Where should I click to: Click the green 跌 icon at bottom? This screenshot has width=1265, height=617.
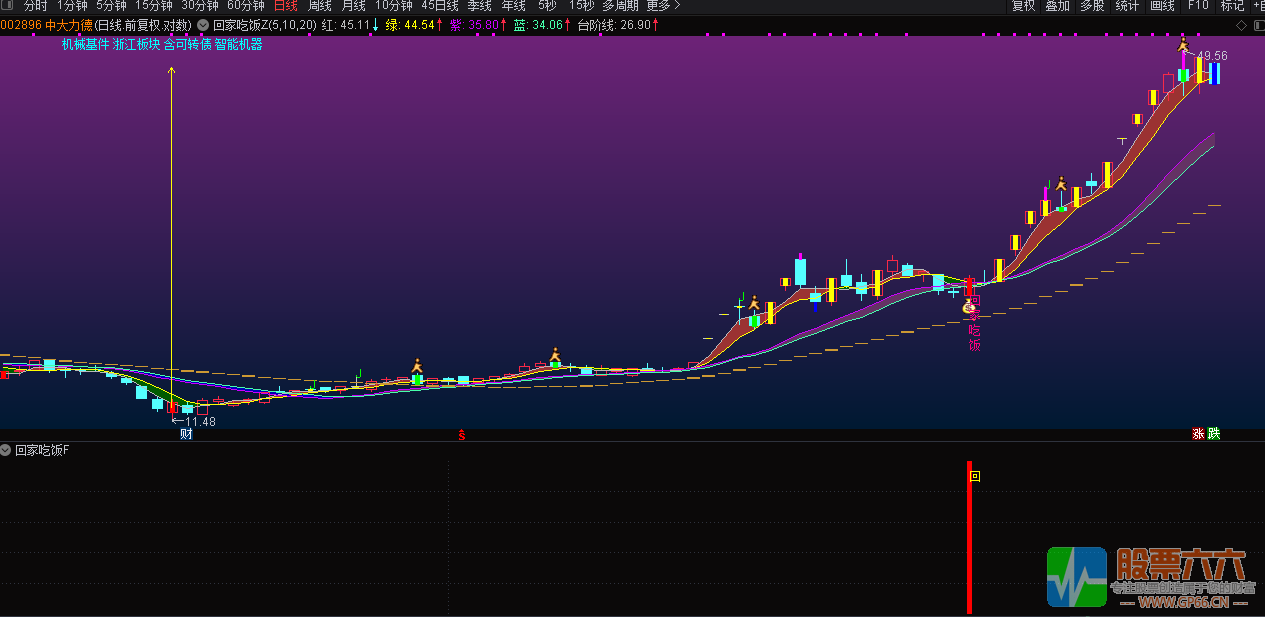[1214, 434]
